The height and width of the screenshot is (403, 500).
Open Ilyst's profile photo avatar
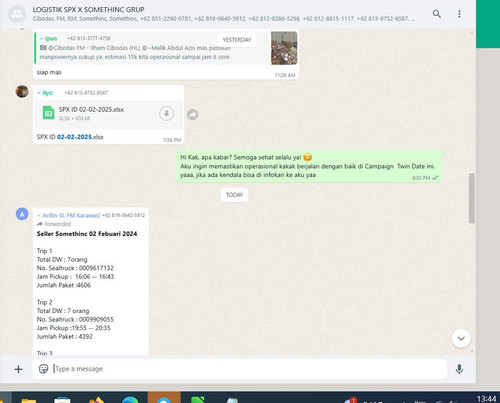[22, 91]
